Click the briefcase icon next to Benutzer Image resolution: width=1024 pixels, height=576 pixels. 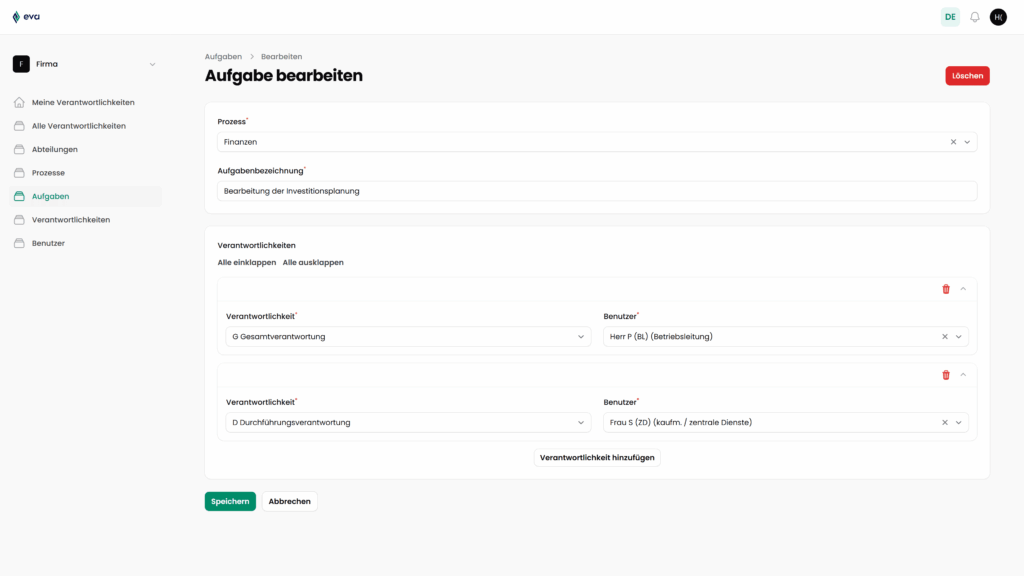click(18, 242)
